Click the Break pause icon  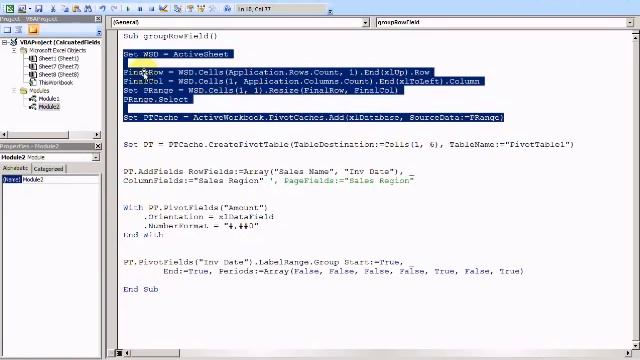[x=140, y=8]
